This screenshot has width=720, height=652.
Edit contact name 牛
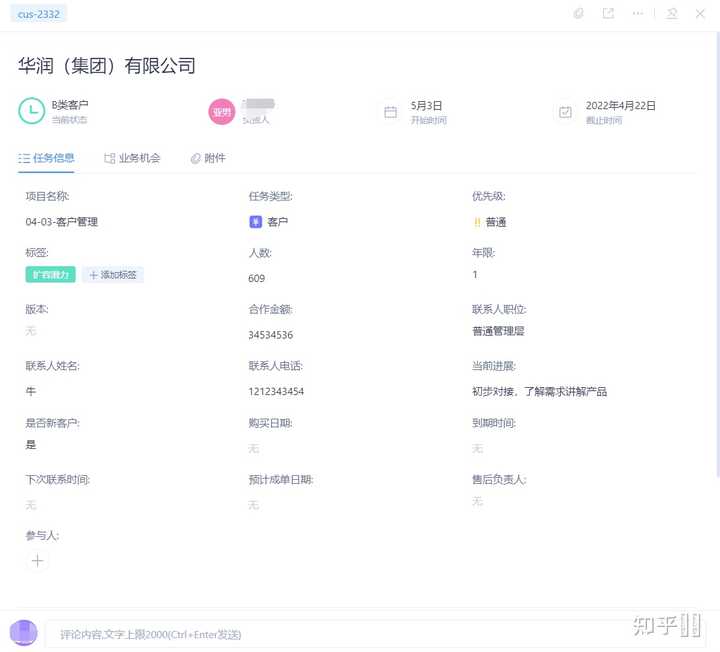[x=31, y=391]
